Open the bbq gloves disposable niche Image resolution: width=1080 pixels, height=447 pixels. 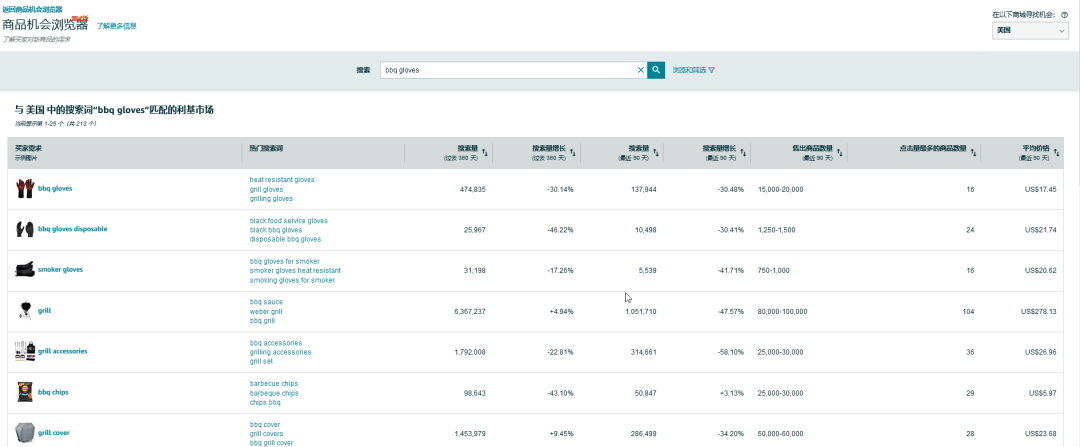point(72,229)
